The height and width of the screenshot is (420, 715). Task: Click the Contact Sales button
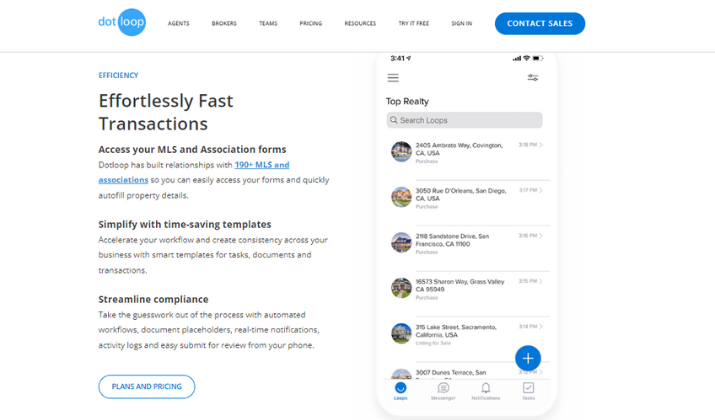(x=540, y=23)
